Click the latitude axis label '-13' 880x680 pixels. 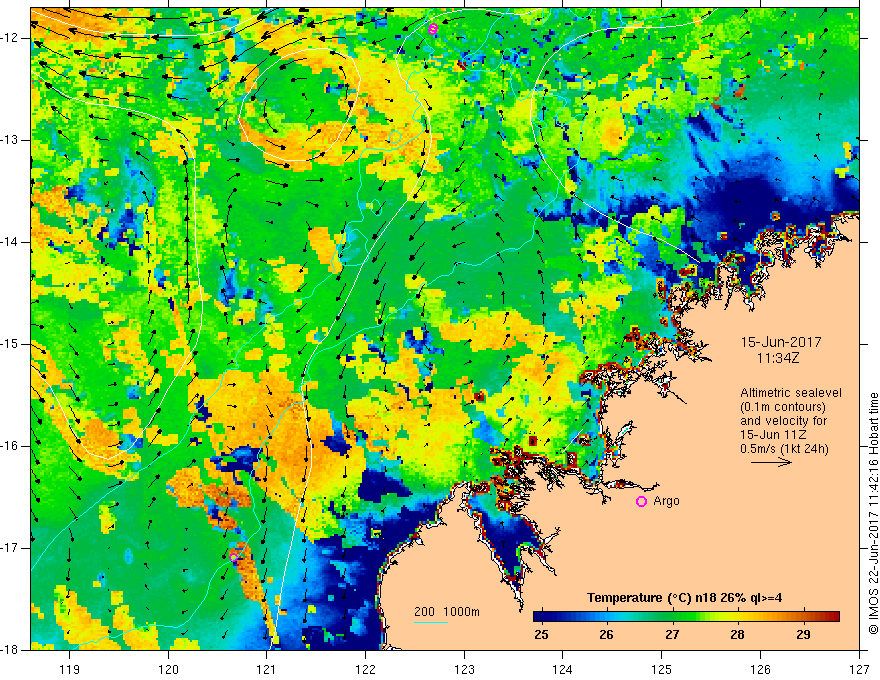10,140
